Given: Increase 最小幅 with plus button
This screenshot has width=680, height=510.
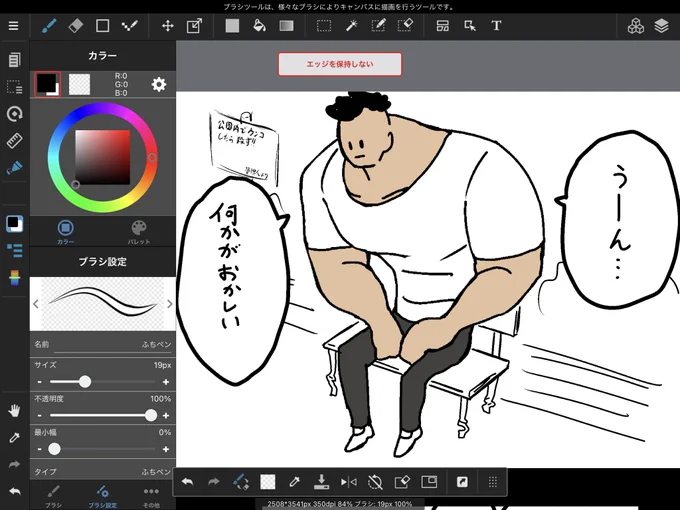Looking at the screenshot, I should (166, 449).
